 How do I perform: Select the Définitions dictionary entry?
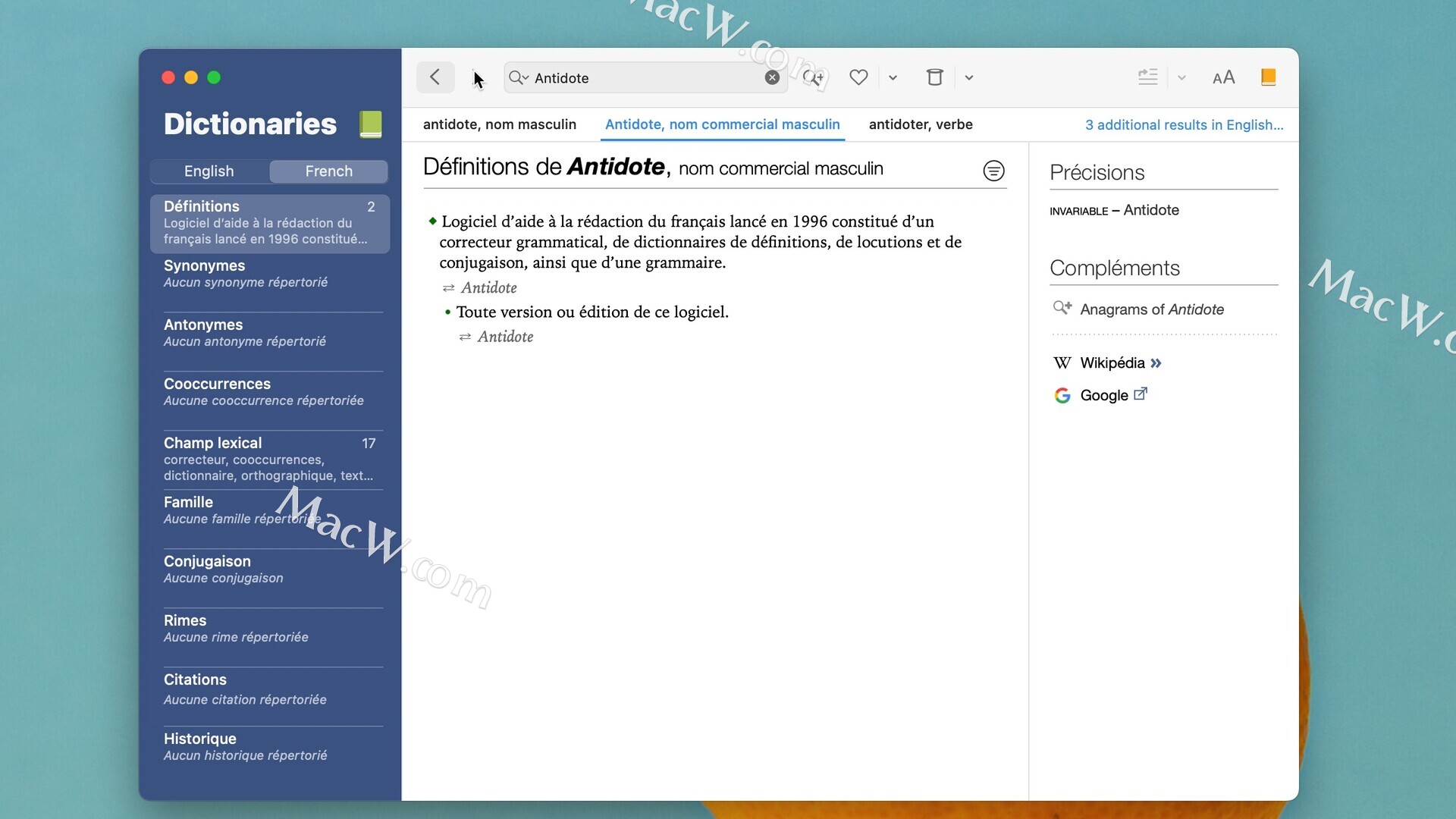(x=270, y=223)
